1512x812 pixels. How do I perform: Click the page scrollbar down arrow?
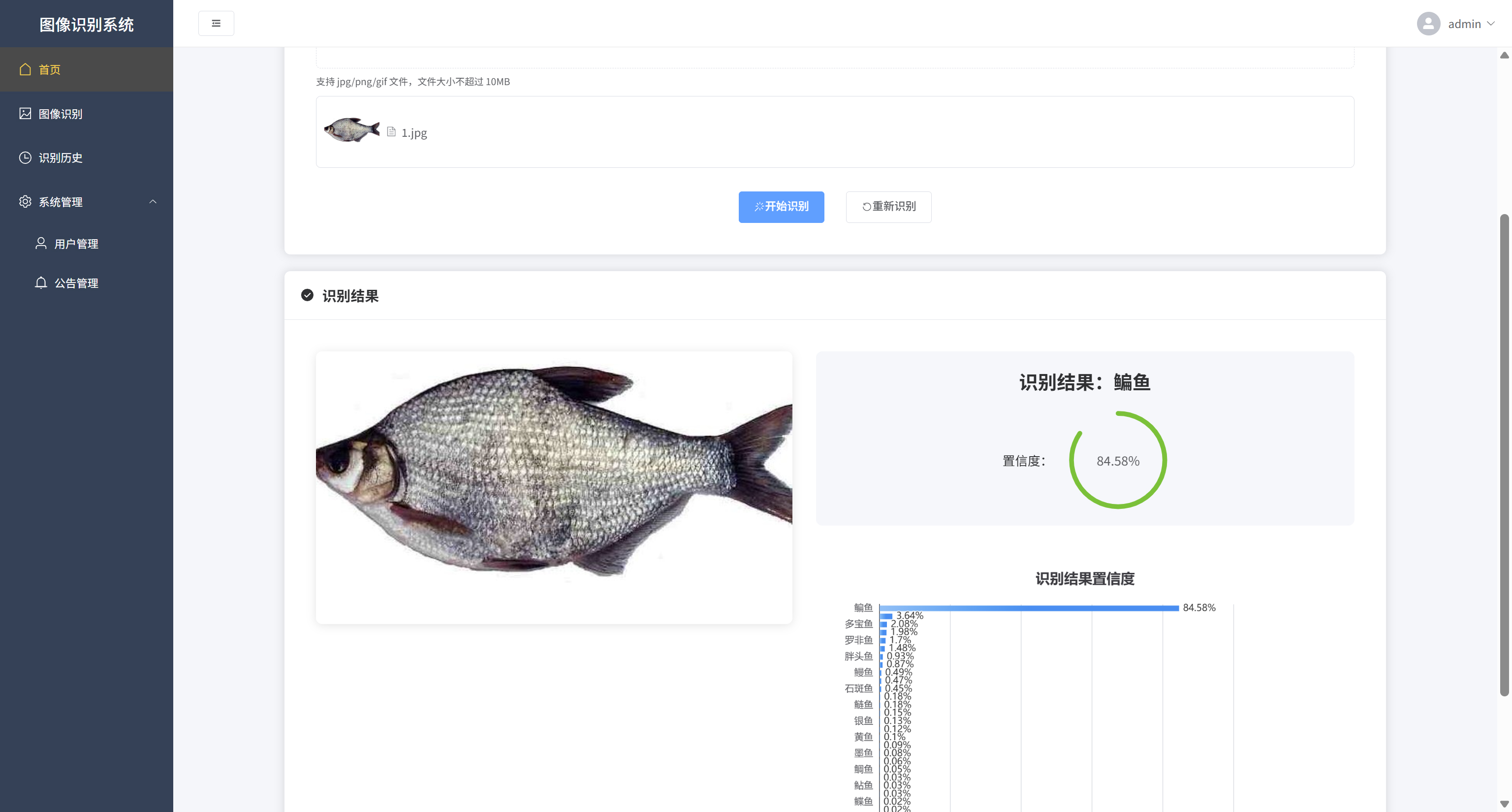pyautogui.click(x=1504, y=803)
